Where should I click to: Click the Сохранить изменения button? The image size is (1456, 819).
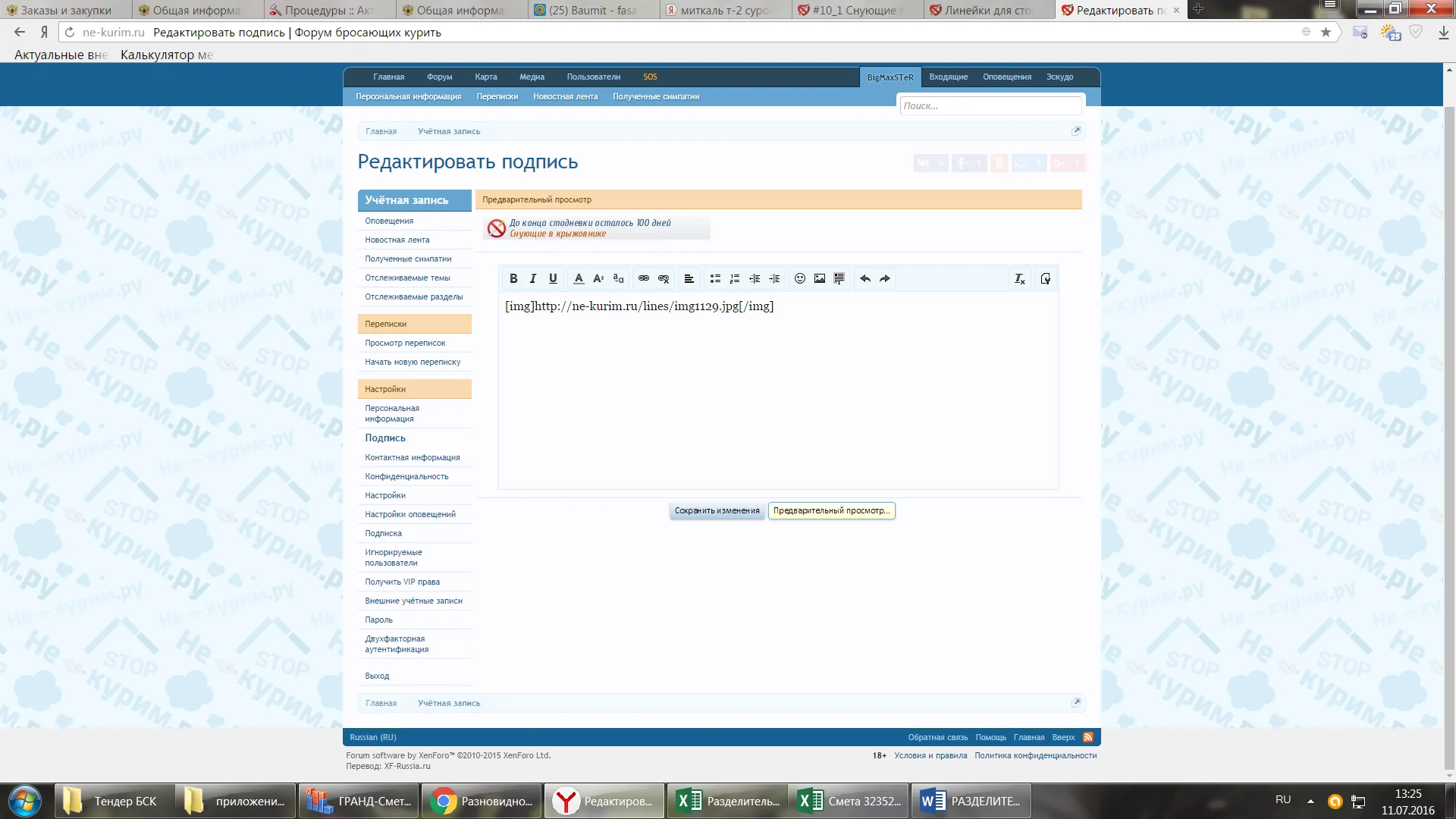717,511
